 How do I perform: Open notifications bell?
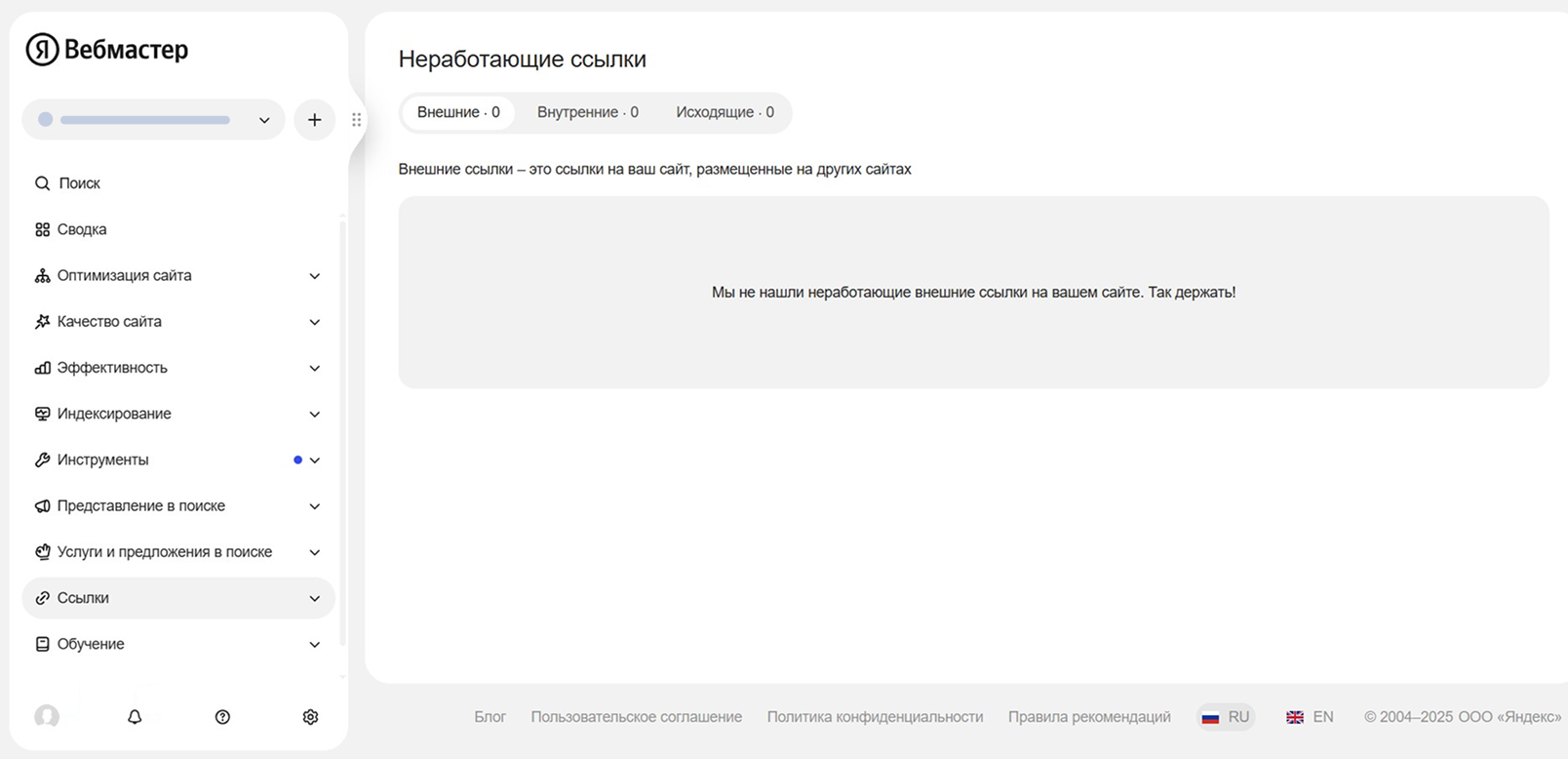point(135,717)
